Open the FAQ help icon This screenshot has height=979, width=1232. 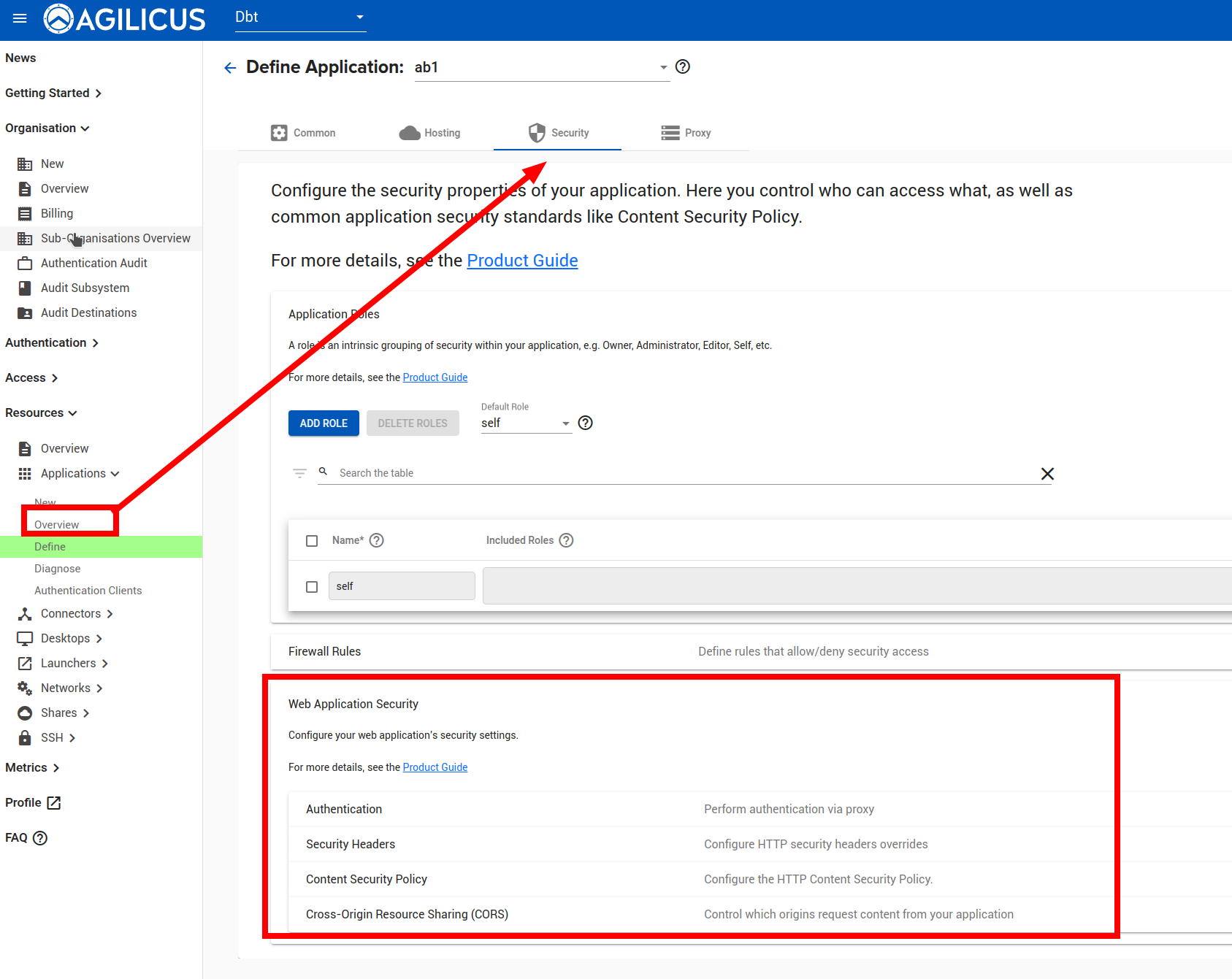(40, 838)
